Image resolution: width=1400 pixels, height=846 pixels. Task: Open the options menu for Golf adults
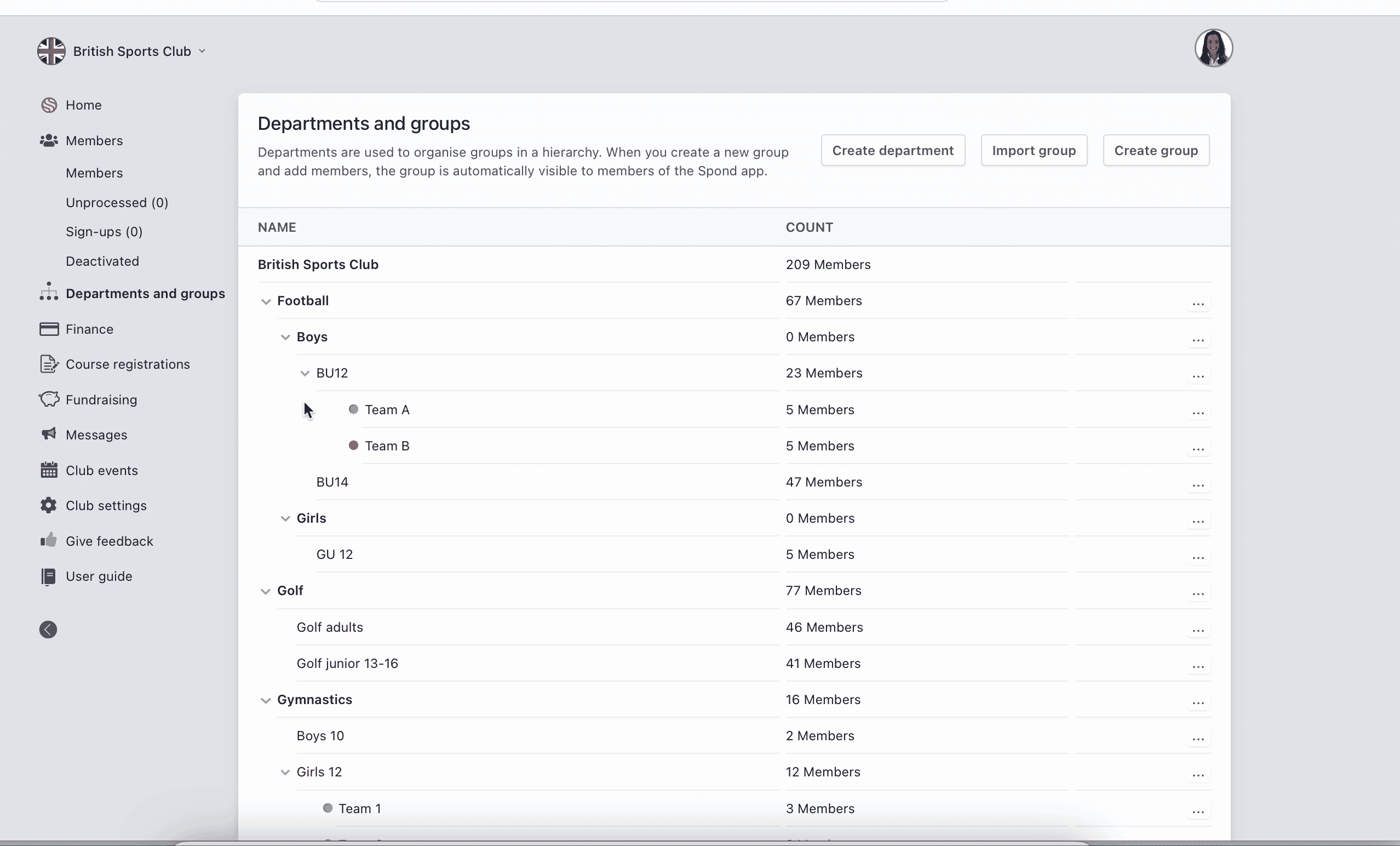1198,631
